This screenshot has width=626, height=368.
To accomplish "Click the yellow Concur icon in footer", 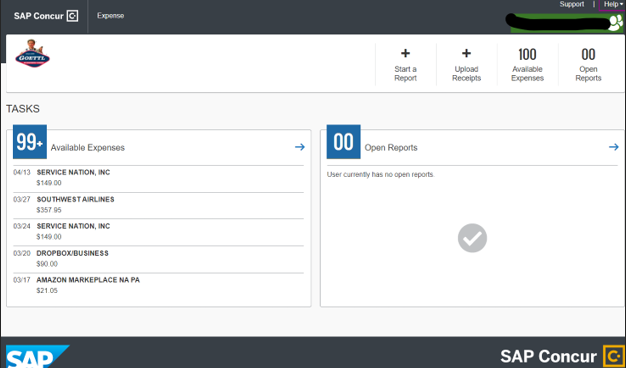I will [613, 356].
